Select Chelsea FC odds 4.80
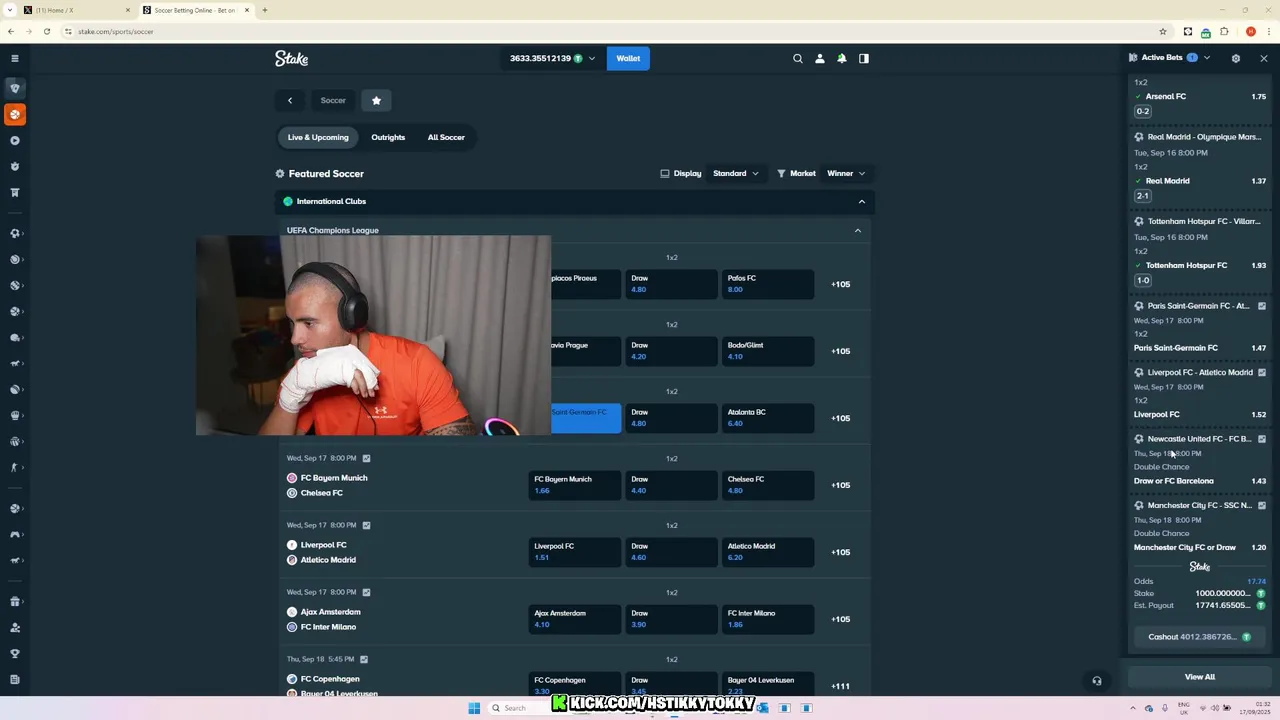The height and width of the screenshot is (720, 1280). (767, 485)
